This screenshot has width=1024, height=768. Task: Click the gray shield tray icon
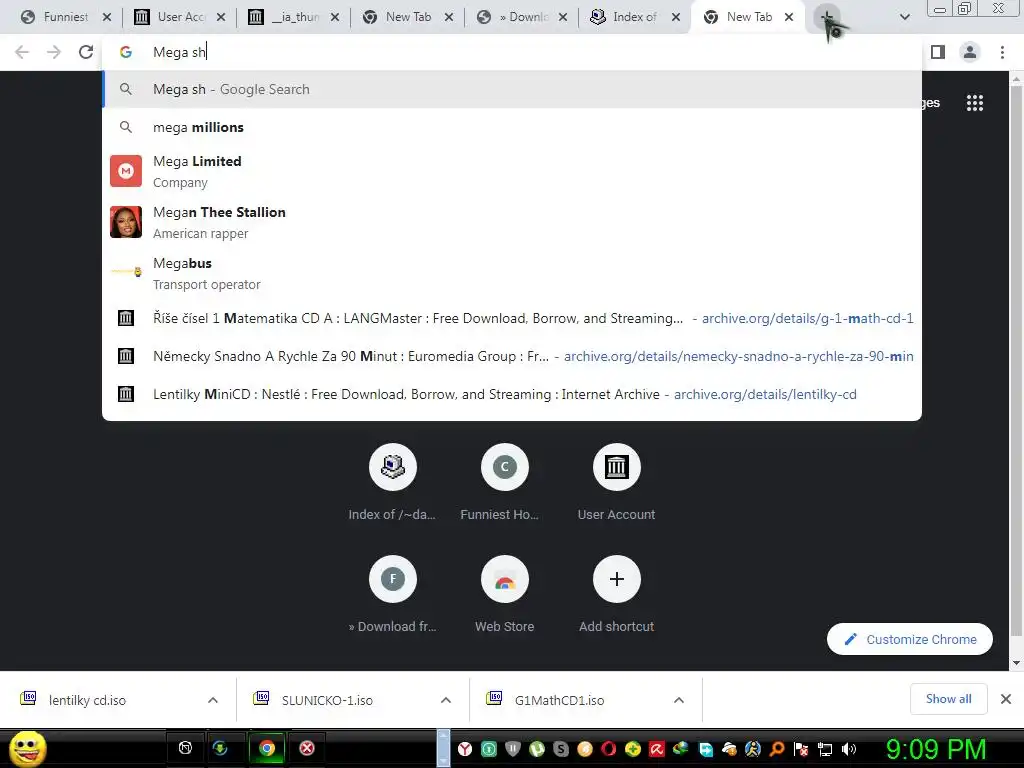513,749
